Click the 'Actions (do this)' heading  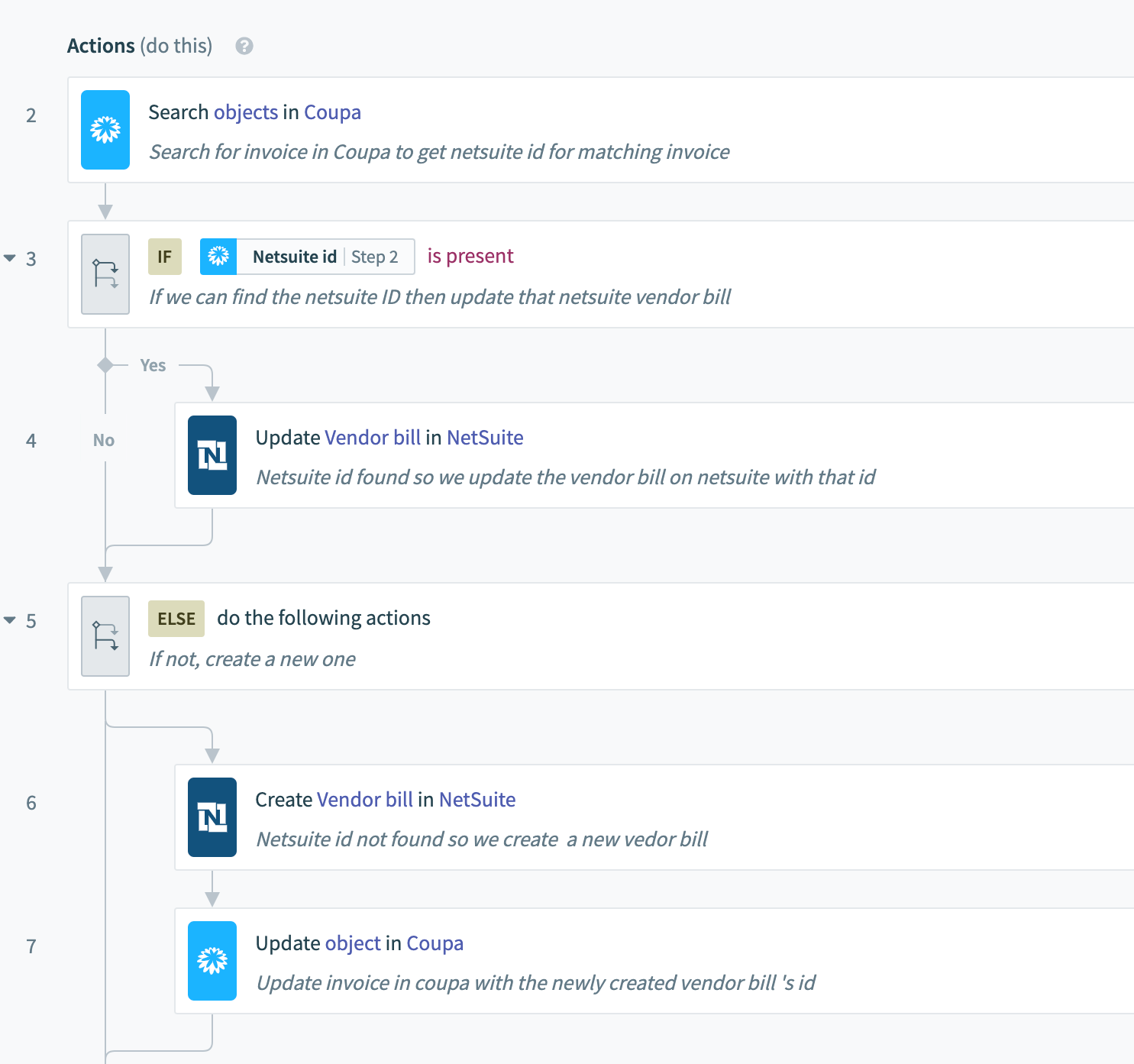tap(140, 46)
